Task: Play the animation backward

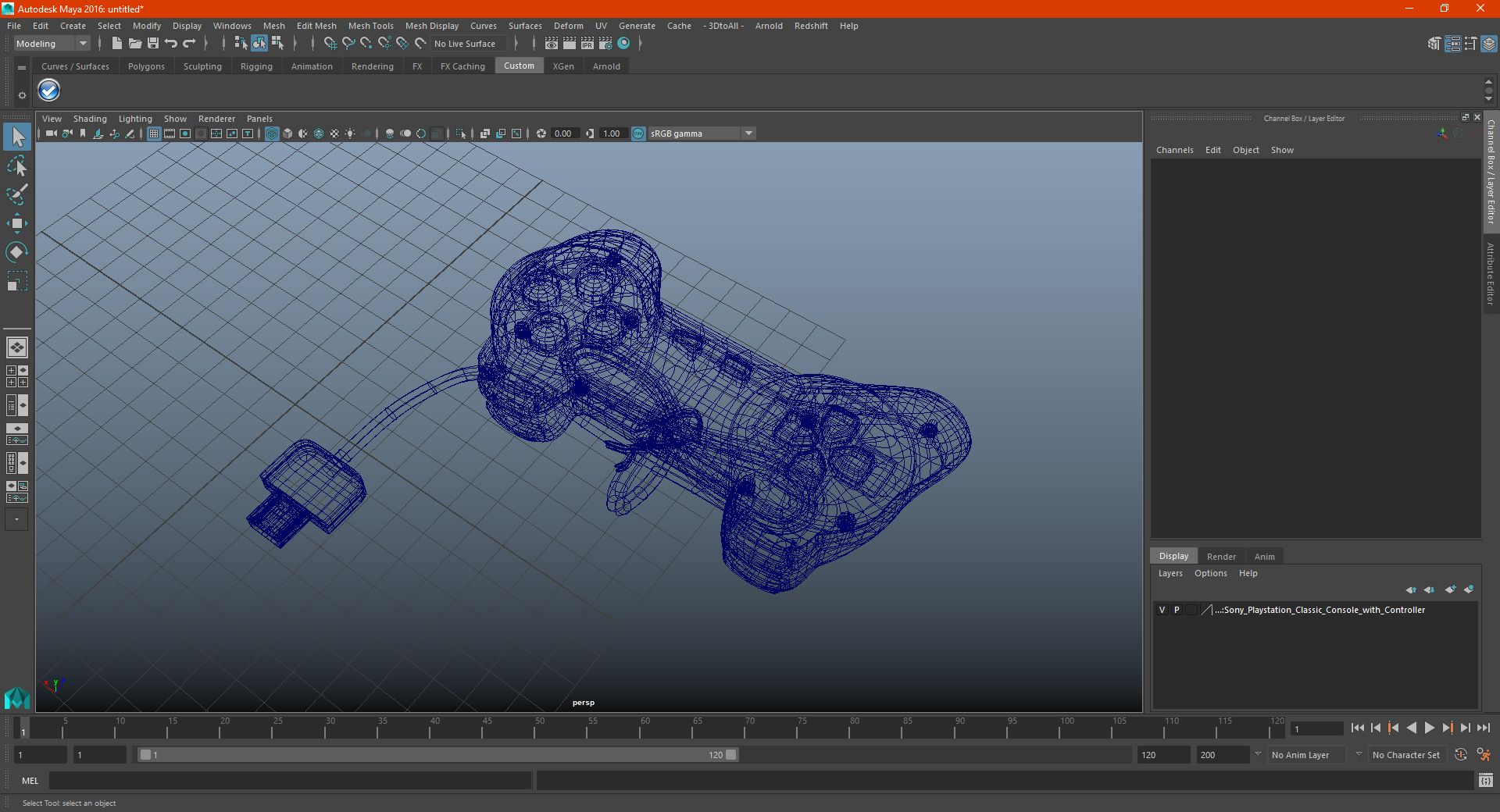Action: pos(1411,728)
